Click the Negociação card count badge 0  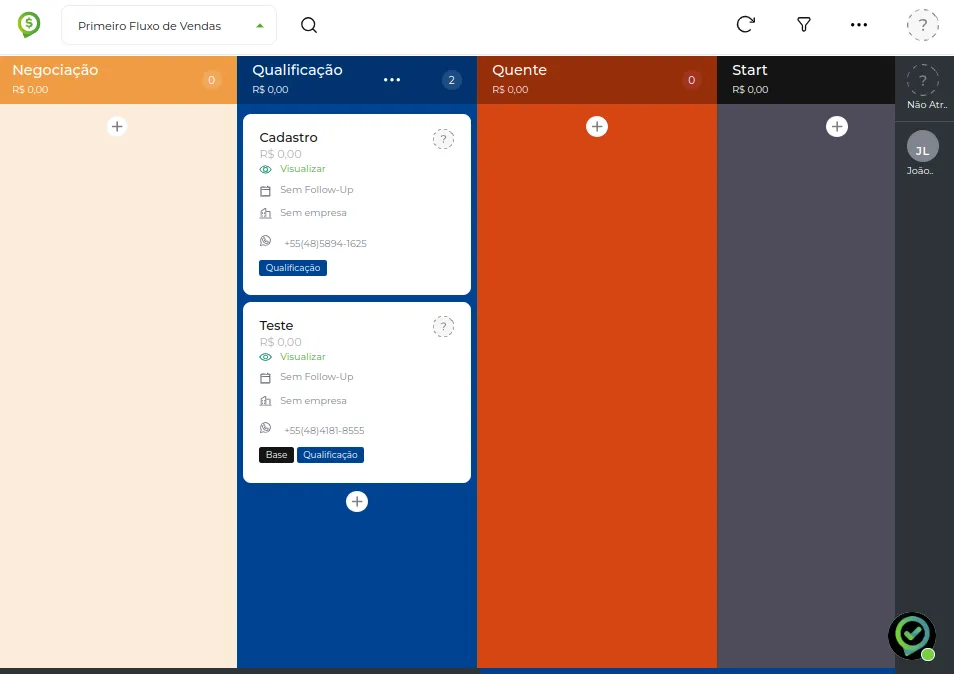click(211, 80)
